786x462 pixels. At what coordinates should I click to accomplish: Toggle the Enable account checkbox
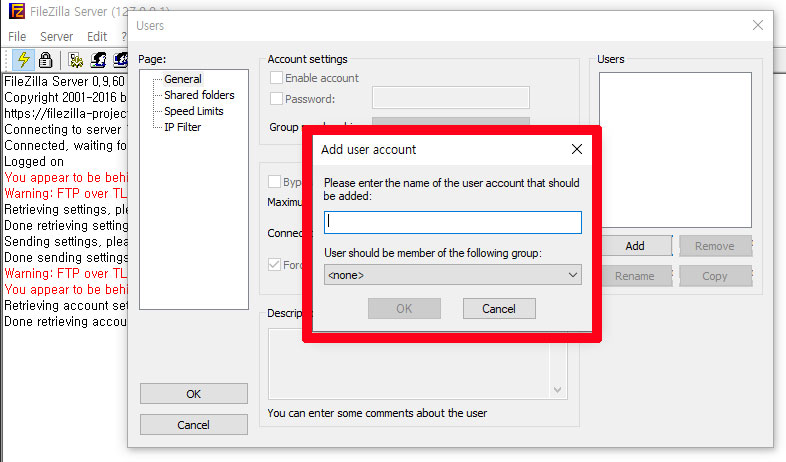tap(276, 78)
